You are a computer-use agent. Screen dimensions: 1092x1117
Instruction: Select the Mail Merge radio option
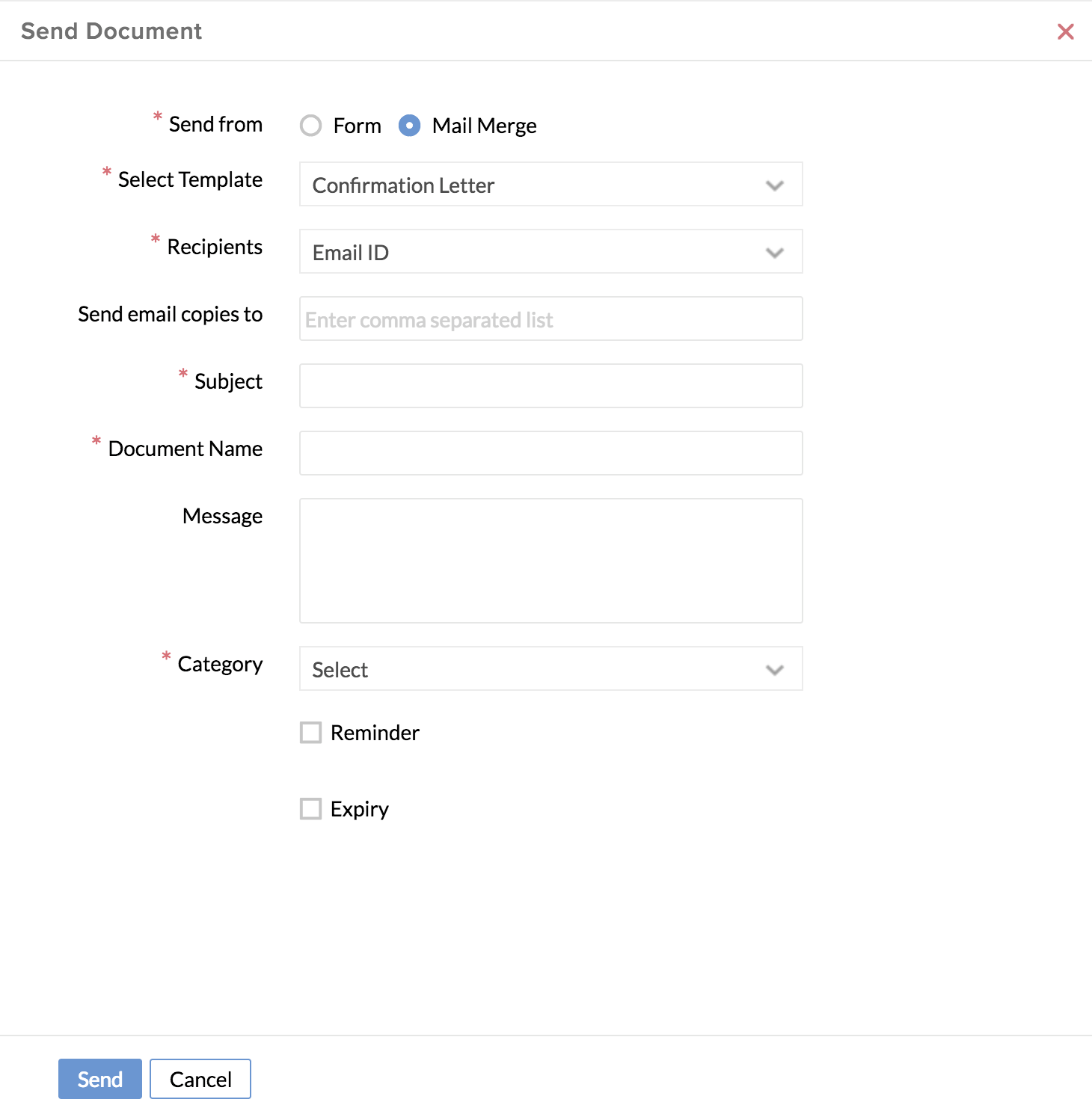[x=409, y=126]
